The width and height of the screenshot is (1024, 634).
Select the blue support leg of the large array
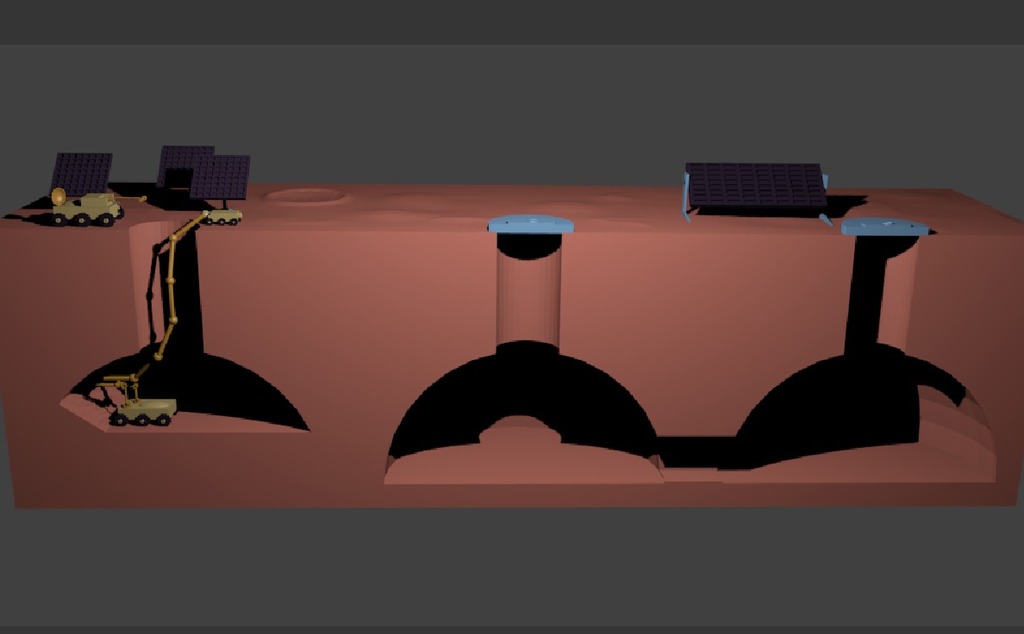[x=685, y=197]
